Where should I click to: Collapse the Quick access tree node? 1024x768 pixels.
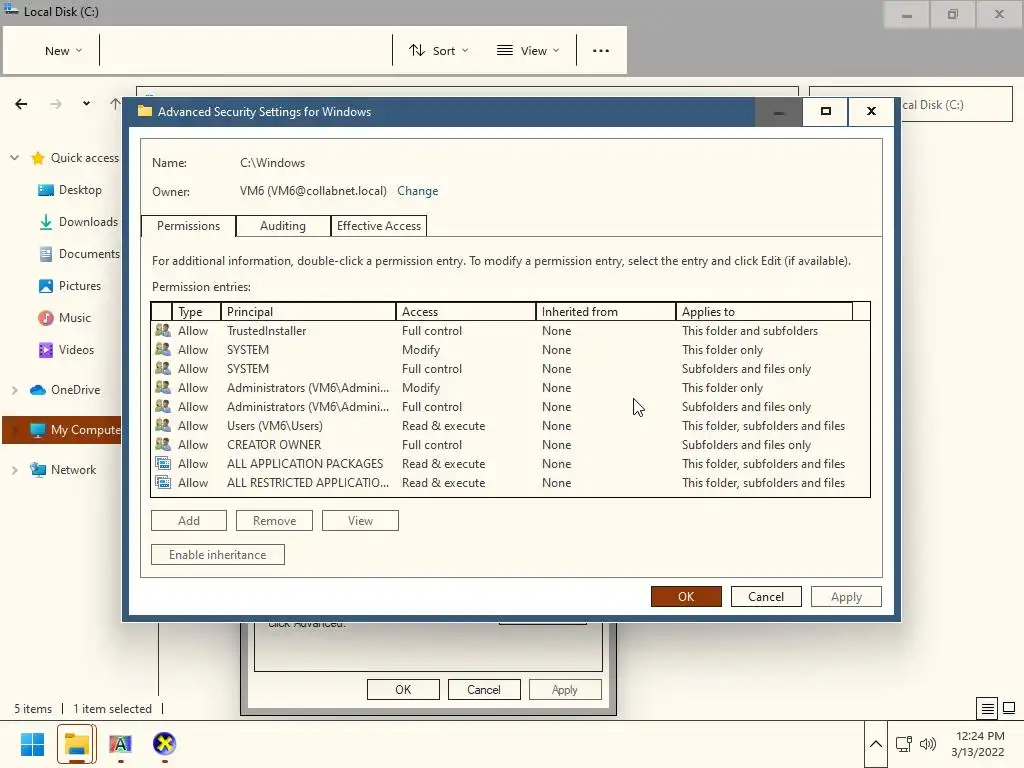pos(14,158)
